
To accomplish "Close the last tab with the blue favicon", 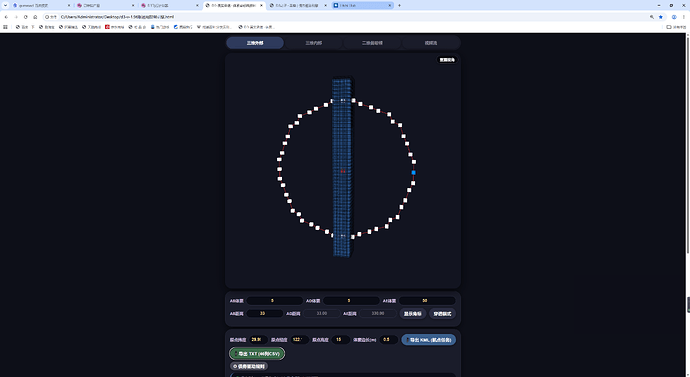I will [389, 5].
